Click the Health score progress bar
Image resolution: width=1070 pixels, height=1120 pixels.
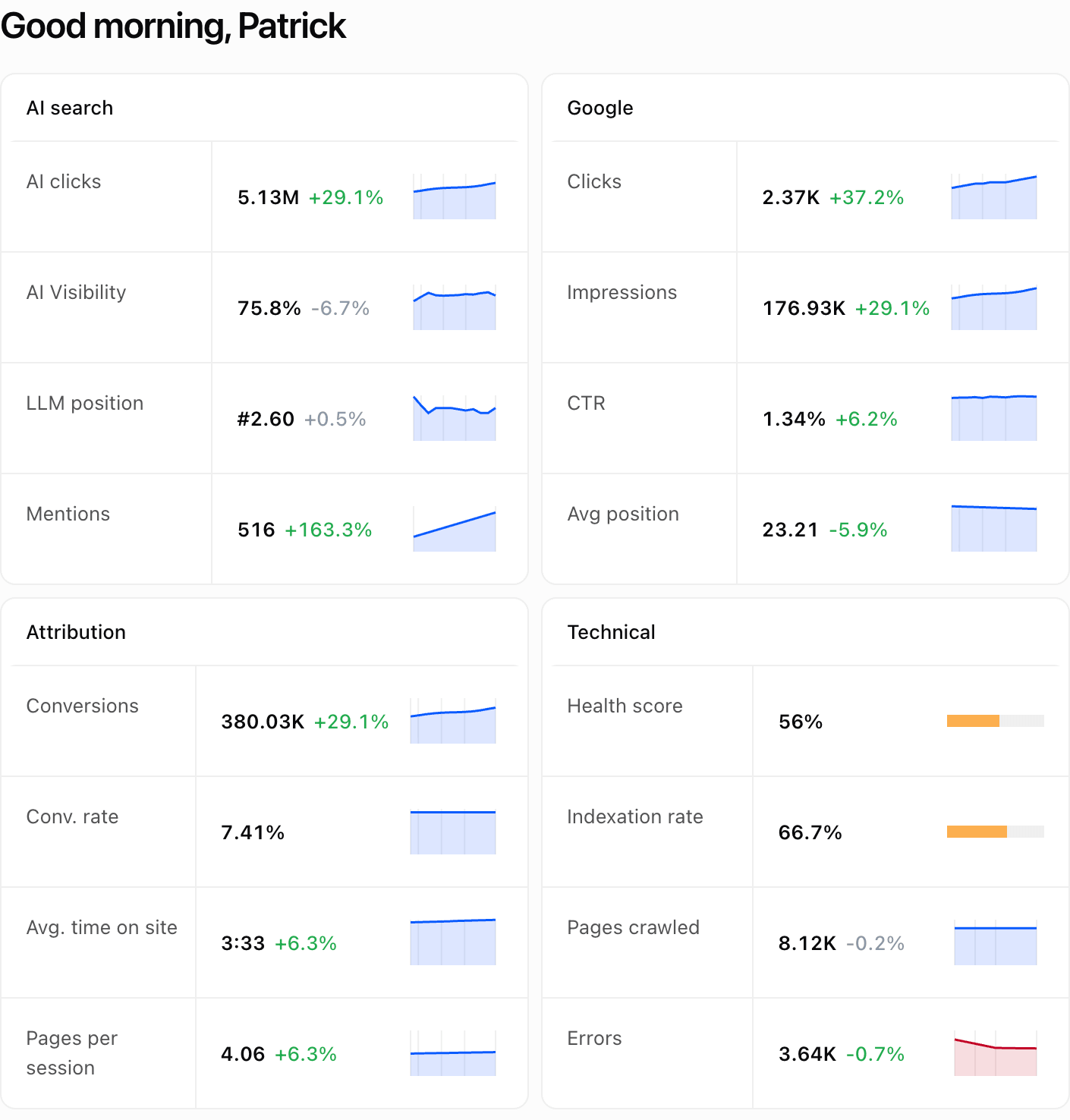pos(996,721)
